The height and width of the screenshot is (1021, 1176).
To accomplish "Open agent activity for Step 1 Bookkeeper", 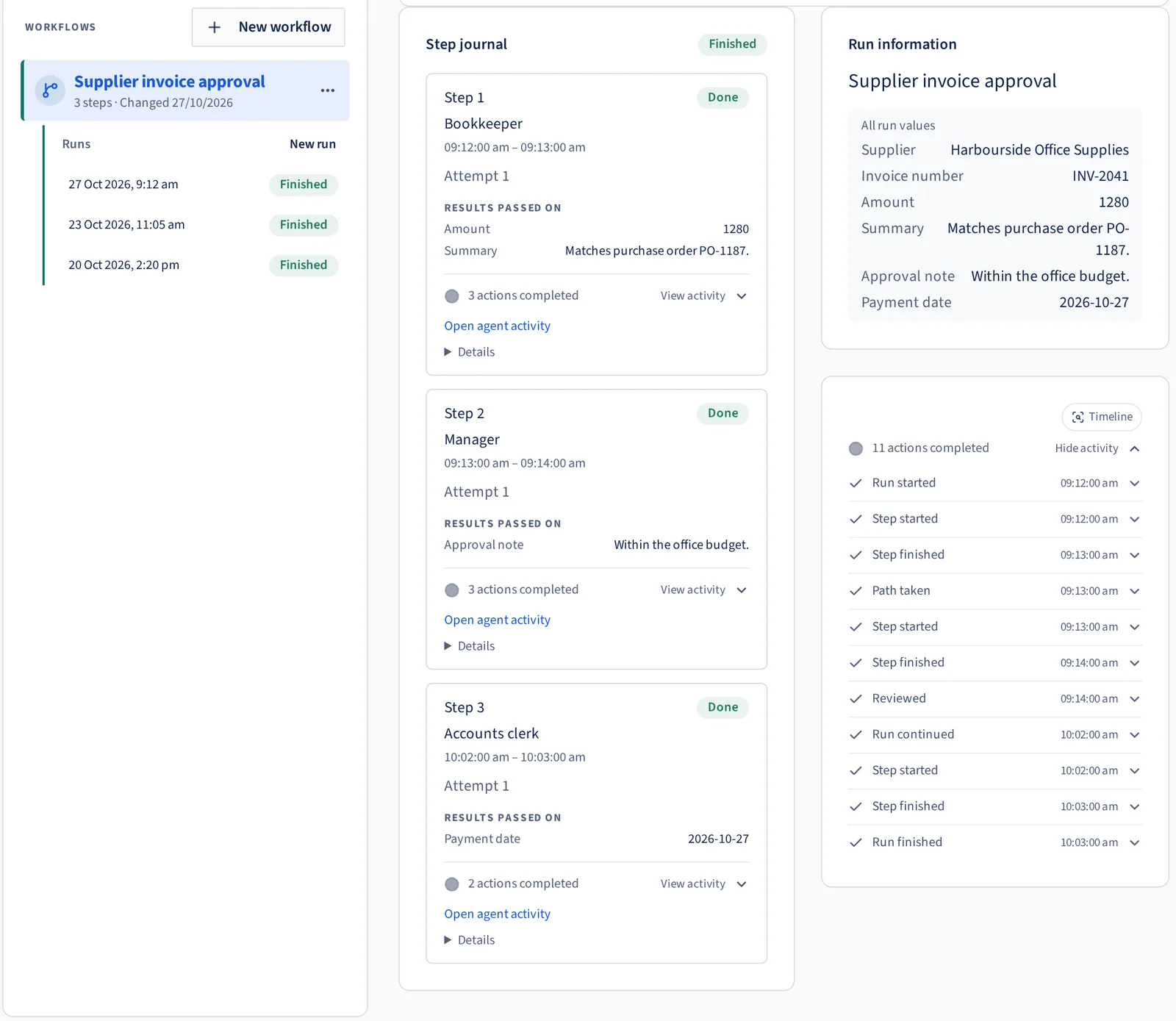I will (497, 326).
